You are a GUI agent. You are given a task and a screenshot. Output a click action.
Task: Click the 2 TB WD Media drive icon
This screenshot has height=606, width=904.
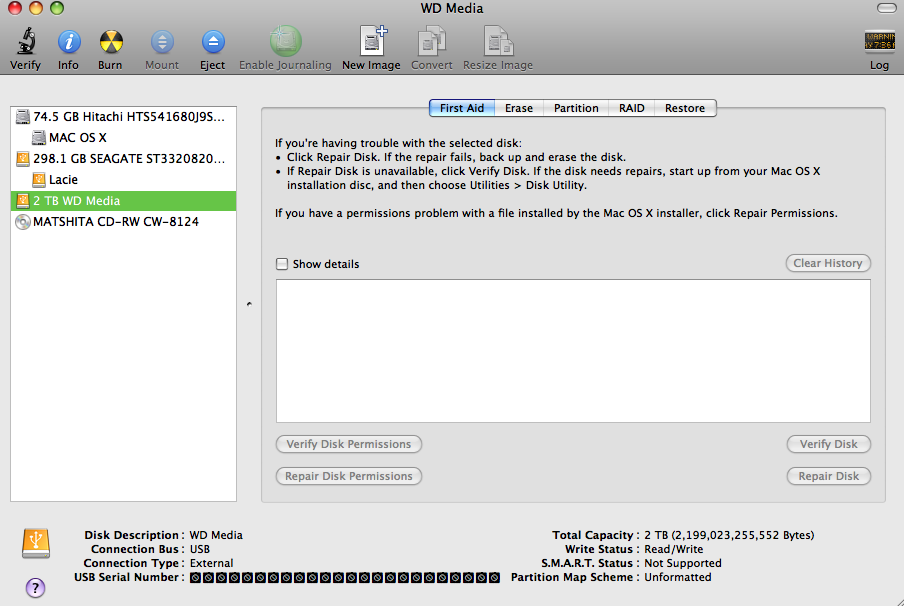point(22,201)
